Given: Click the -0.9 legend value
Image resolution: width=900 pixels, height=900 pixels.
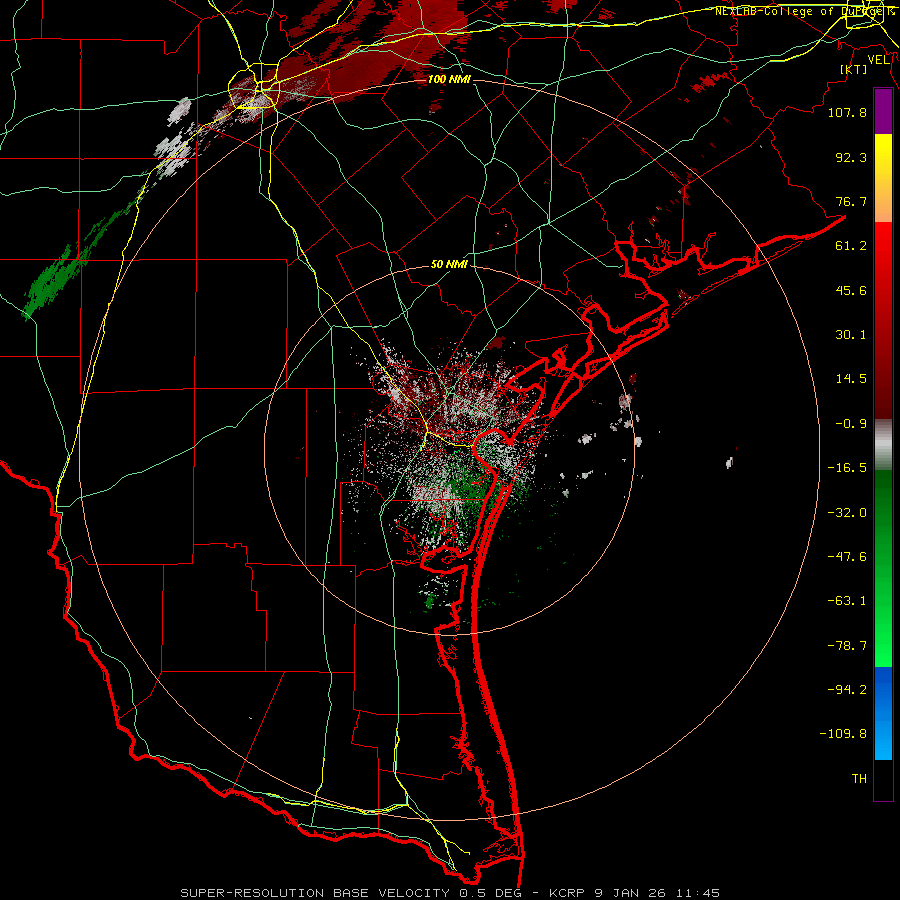Looking at the screenshot, I should (851, 424).
